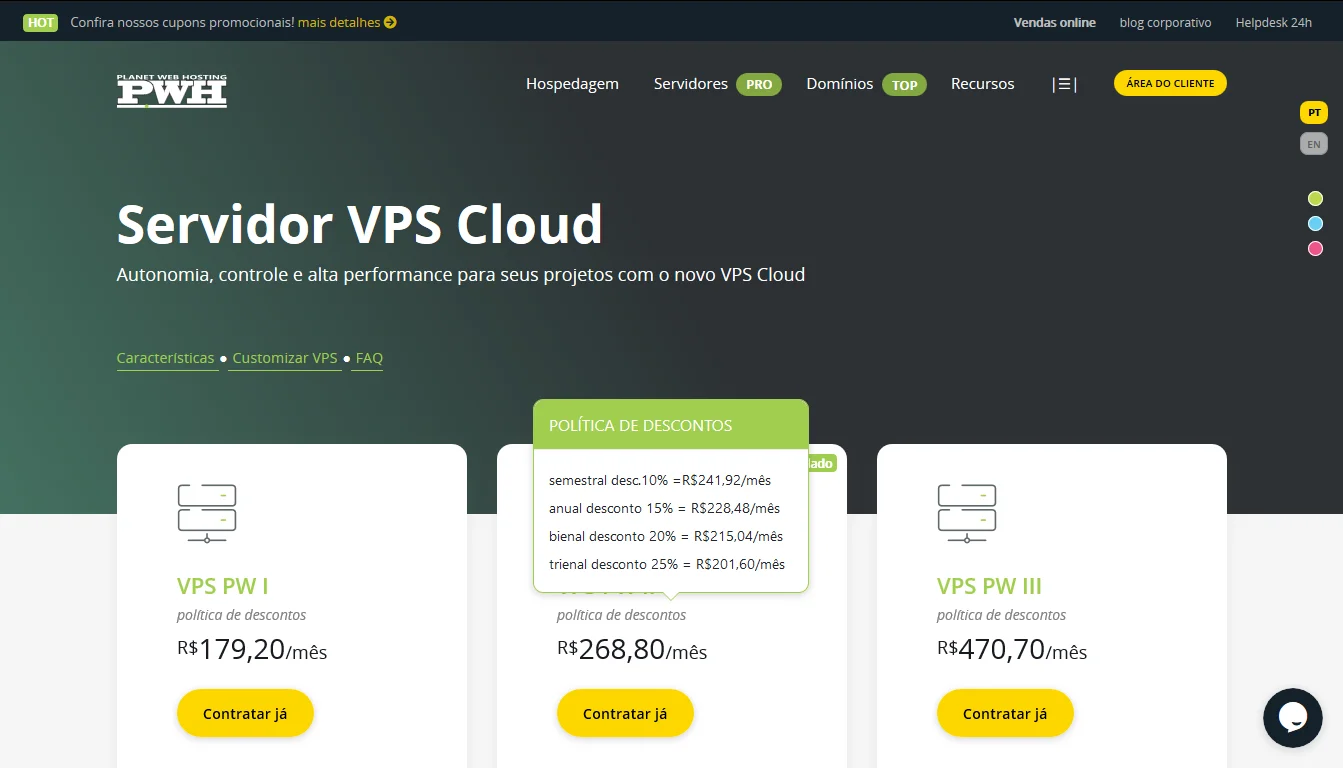The width and height of the screenshot is (1343, 768).
Task: Click the PWH Planet Web Hosting logo
Action: 172,90
